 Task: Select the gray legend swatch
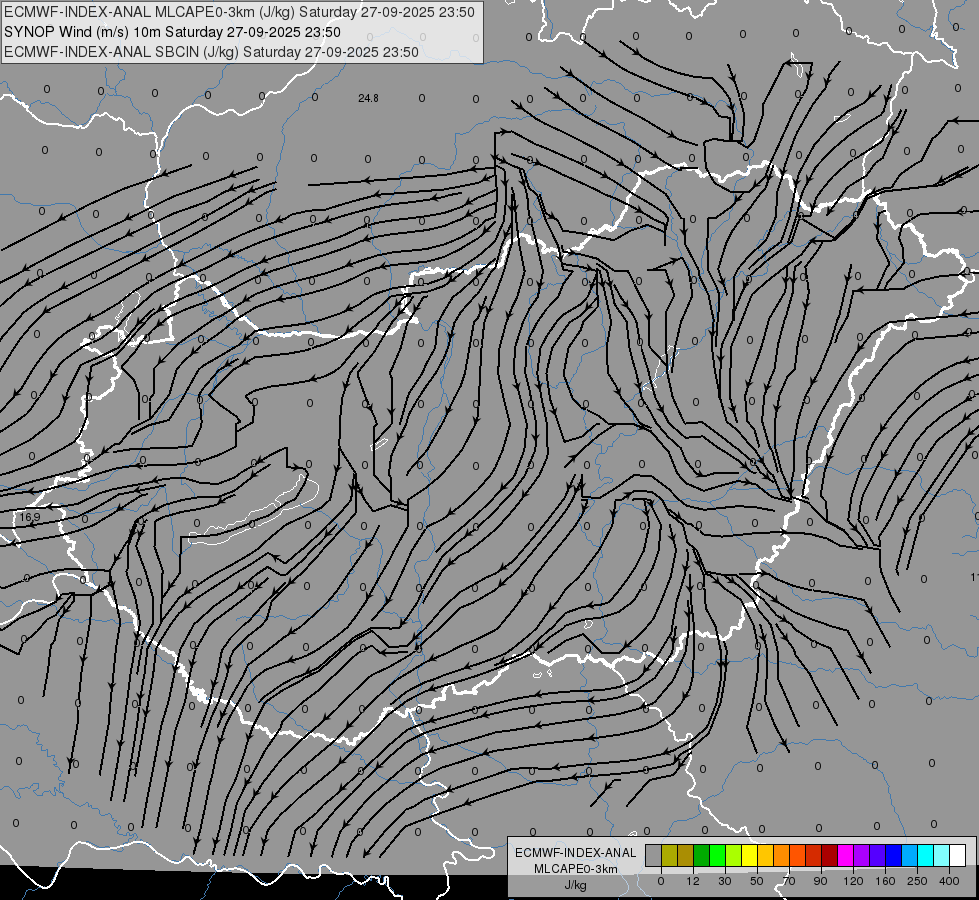pos(654,855)
